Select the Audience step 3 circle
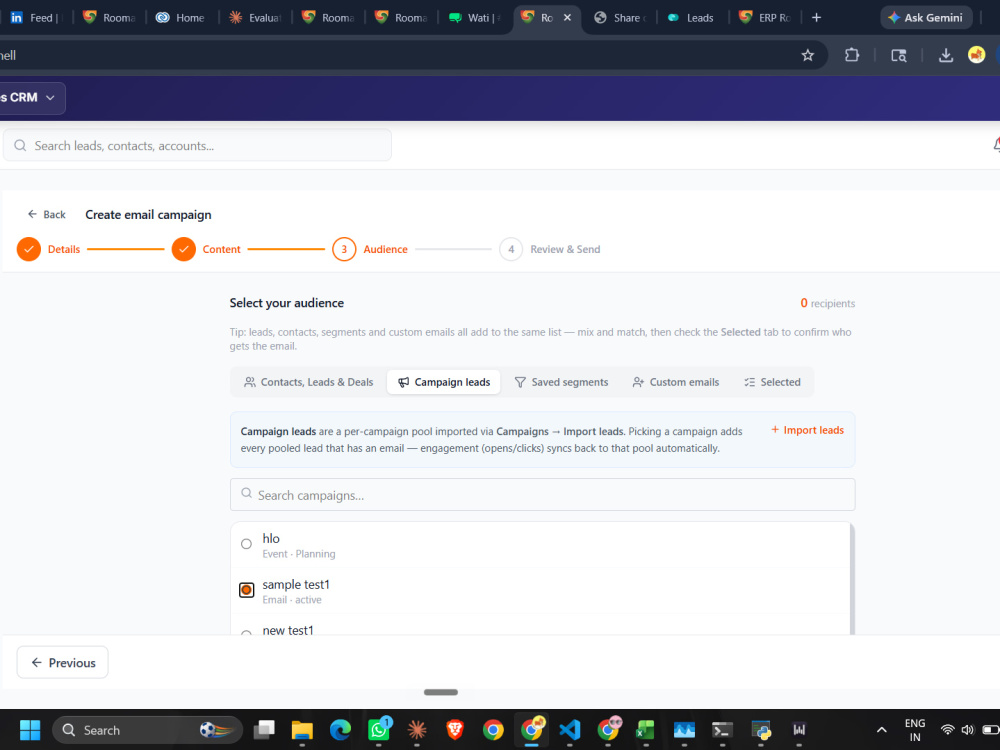The height and width of the screenshot is (750, 1000). pyautogui.click(x=344, y=249)
